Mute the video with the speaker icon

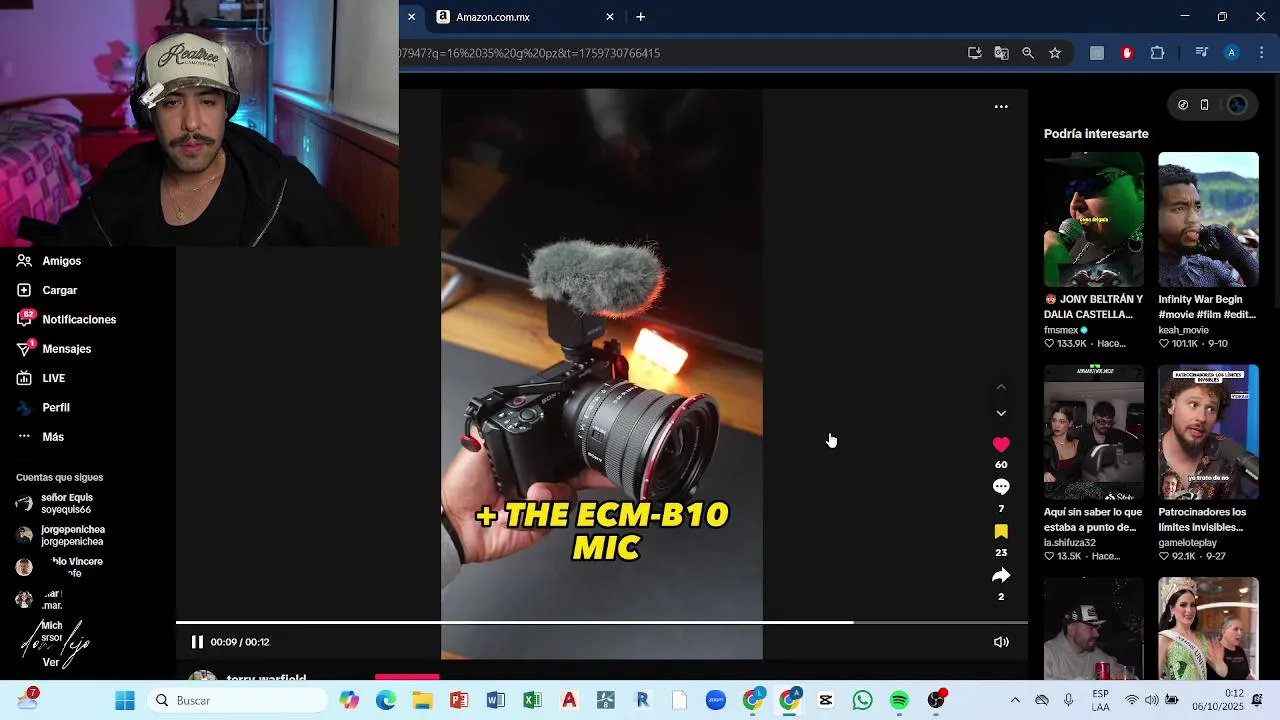pos(1001,642)
